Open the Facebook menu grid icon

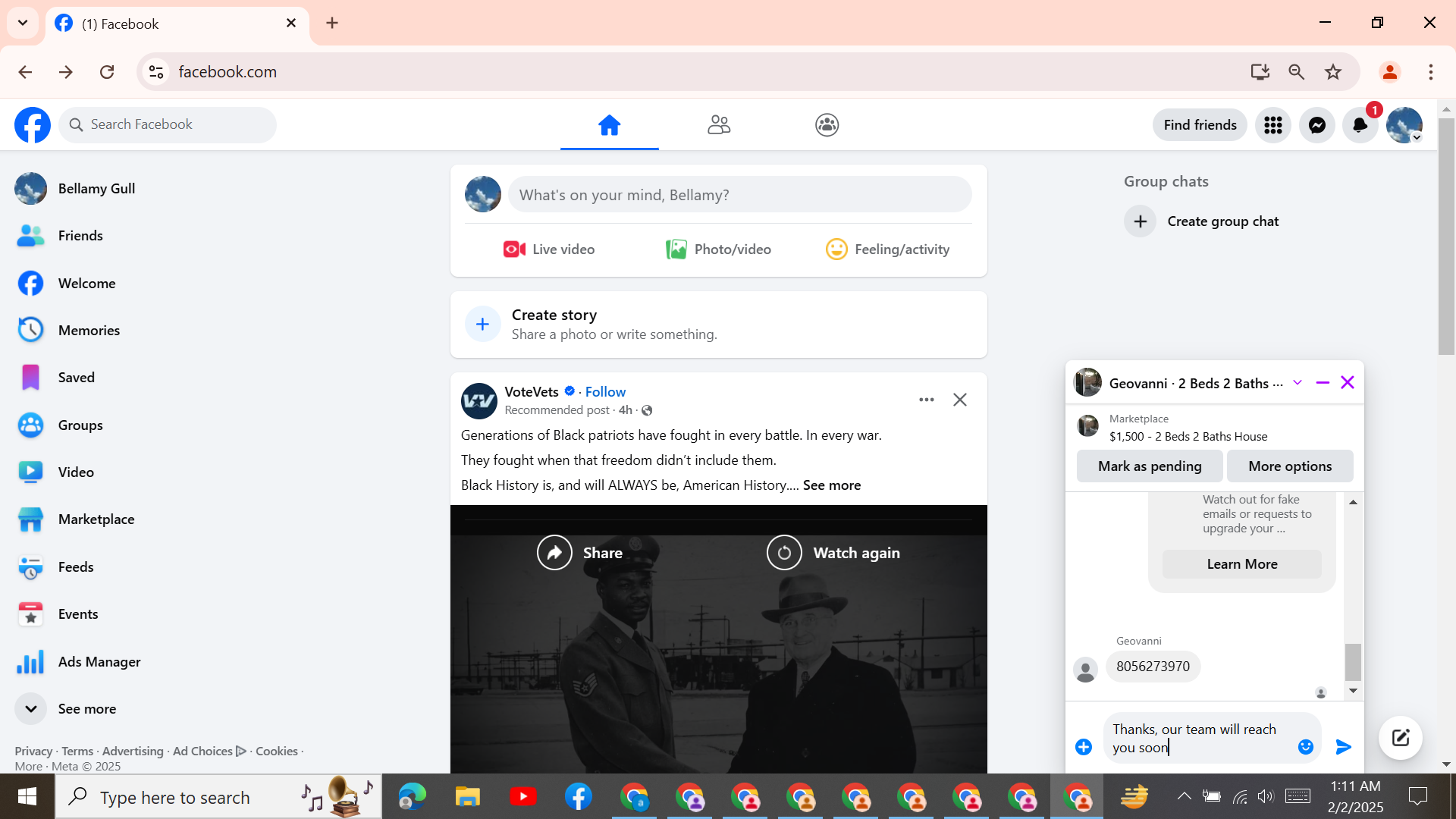click(x=1273, y=125)
